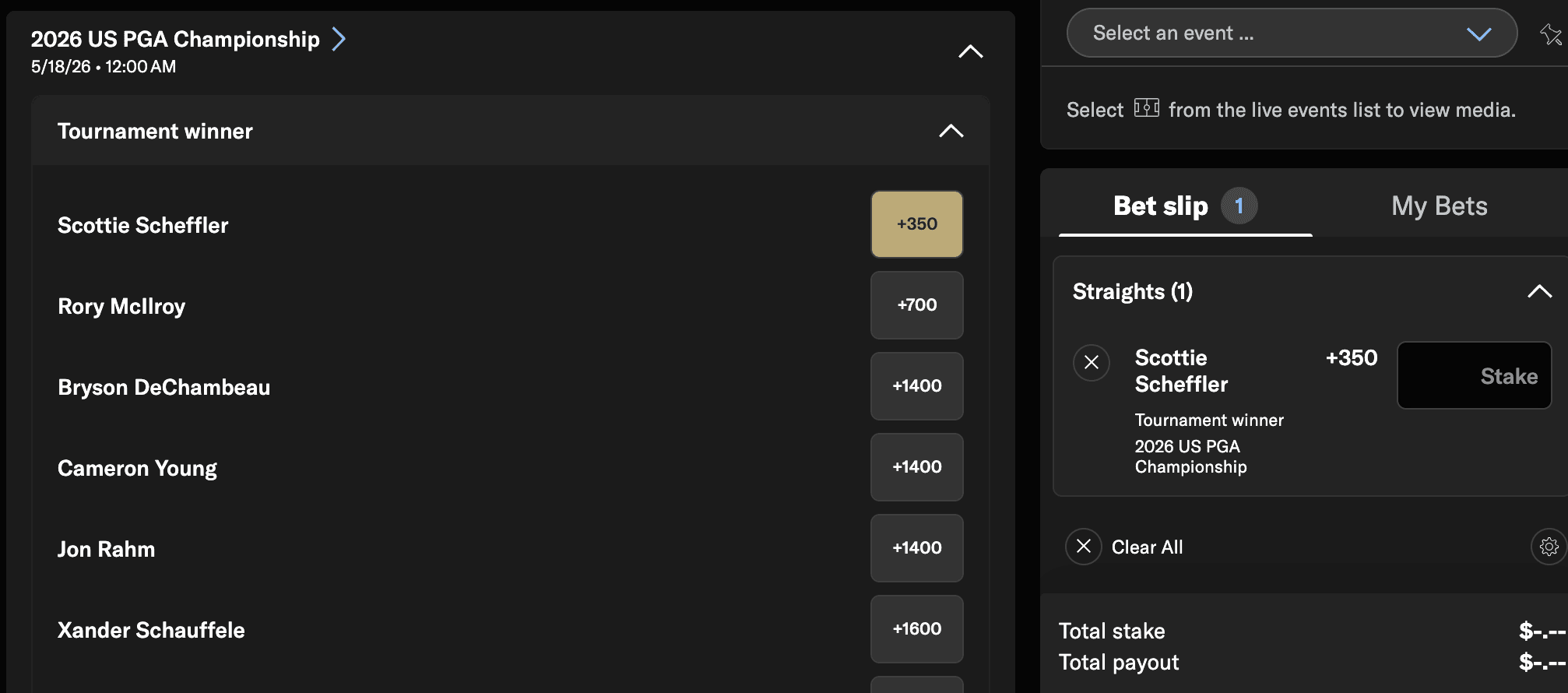Deselect Scottie Scheffler +350 odds

[x=917, y=224]
